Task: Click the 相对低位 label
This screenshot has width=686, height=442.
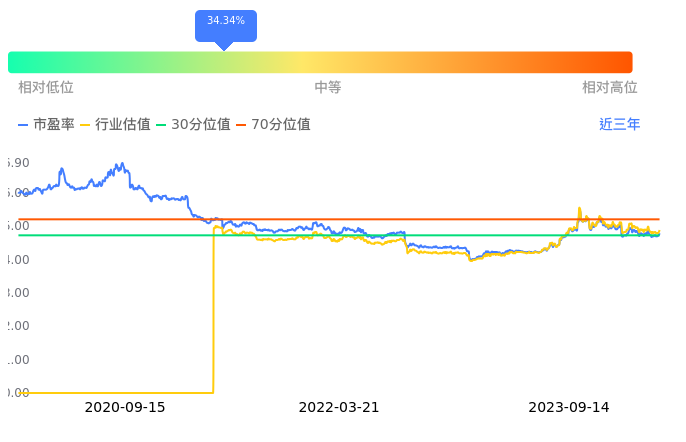Action: coord(46,88)
